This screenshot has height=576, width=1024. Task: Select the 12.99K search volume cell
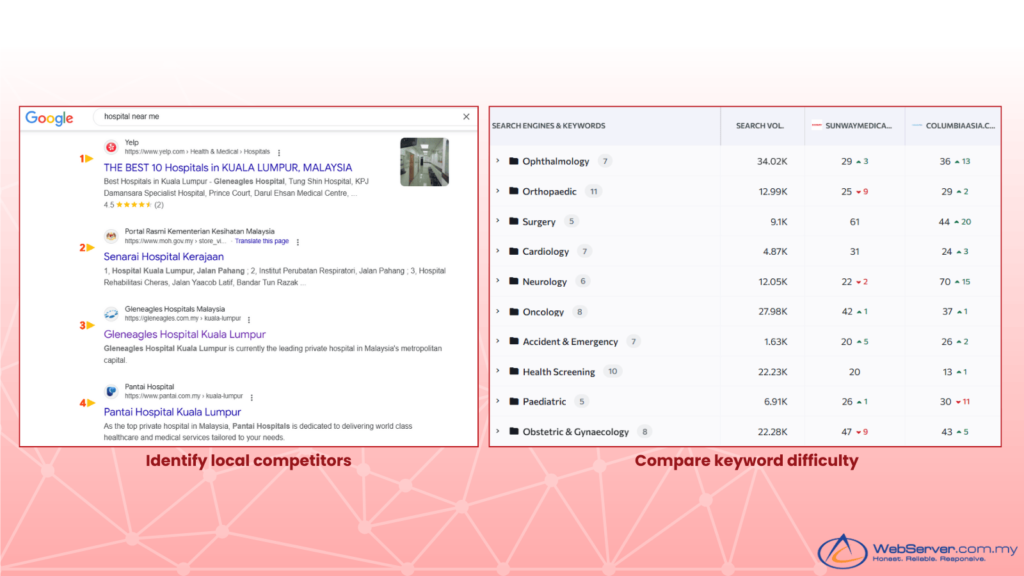pos(773,191)
